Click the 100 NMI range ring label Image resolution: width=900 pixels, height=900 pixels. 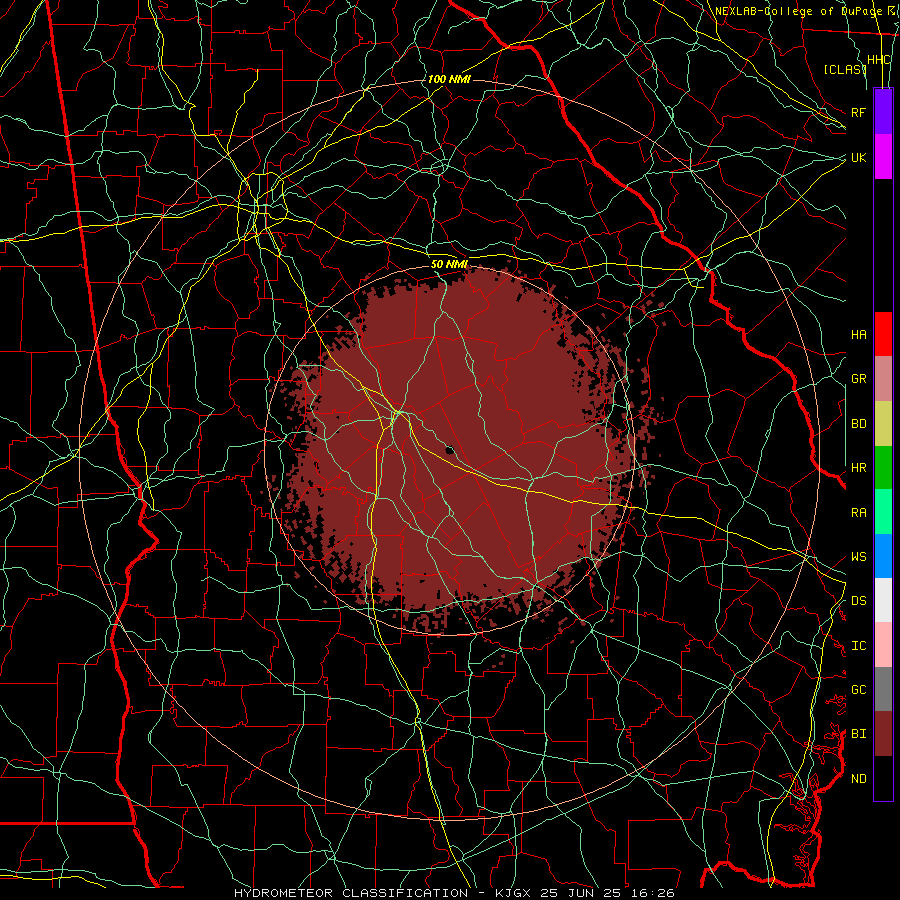coord(449,79)
